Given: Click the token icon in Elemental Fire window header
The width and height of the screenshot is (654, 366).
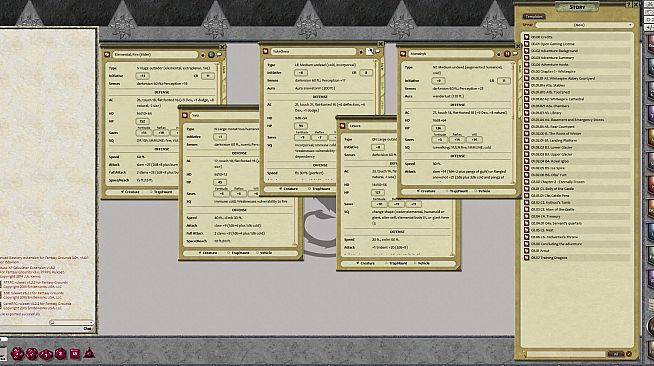Looking at the screenshot, I should coord(211,54).
